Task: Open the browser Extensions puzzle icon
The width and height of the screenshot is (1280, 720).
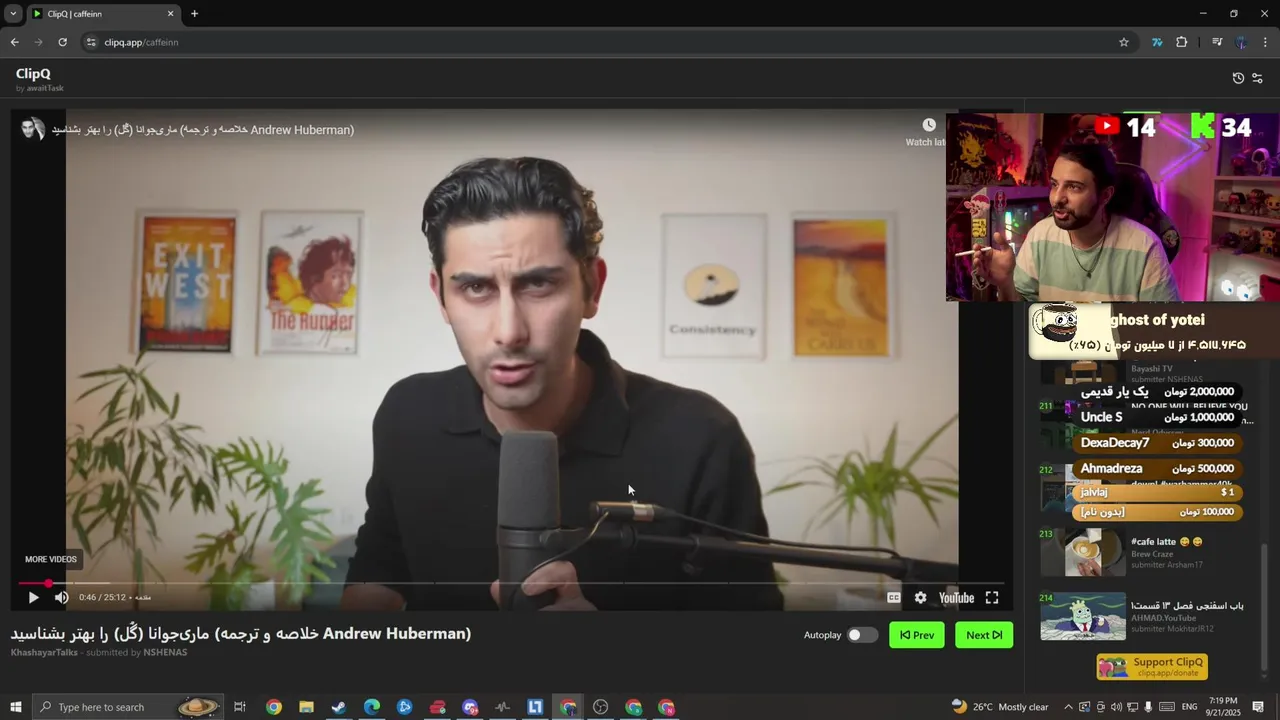Action: coord(1182,42)
